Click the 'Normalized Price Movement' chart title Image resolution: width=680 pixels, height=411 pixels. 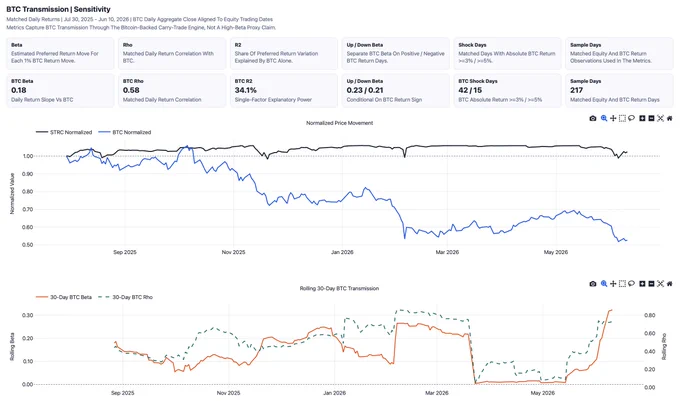[x=340, y=123]
